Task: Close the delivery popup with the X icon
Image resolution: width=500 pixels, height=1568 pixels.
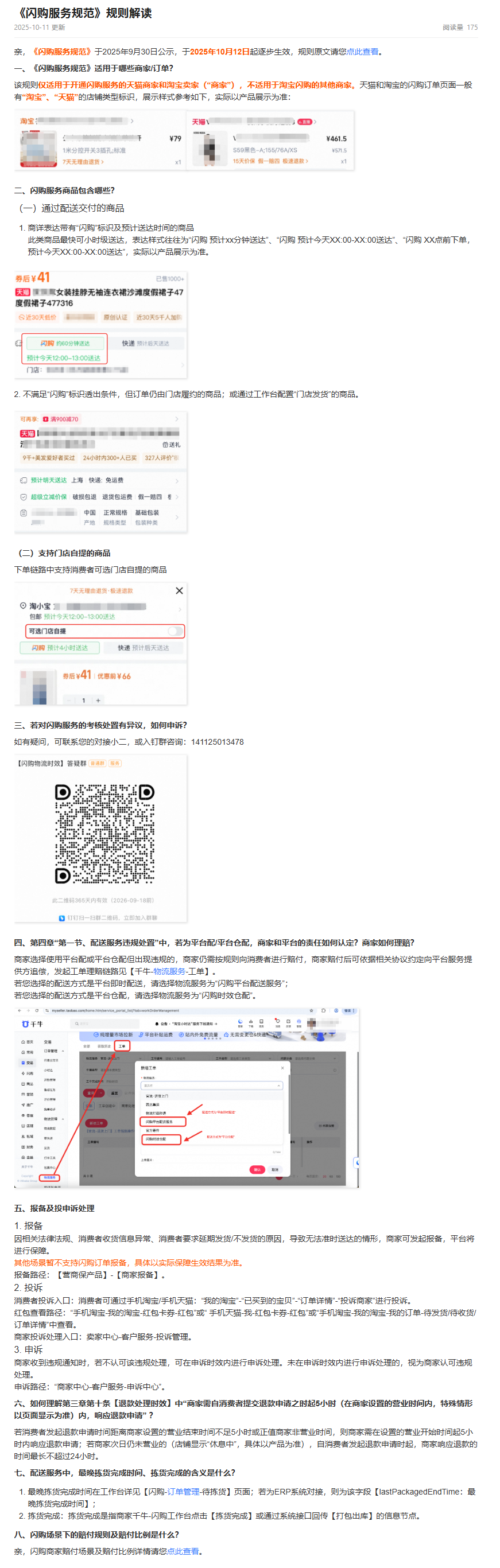Action: [x=179, y=590]
